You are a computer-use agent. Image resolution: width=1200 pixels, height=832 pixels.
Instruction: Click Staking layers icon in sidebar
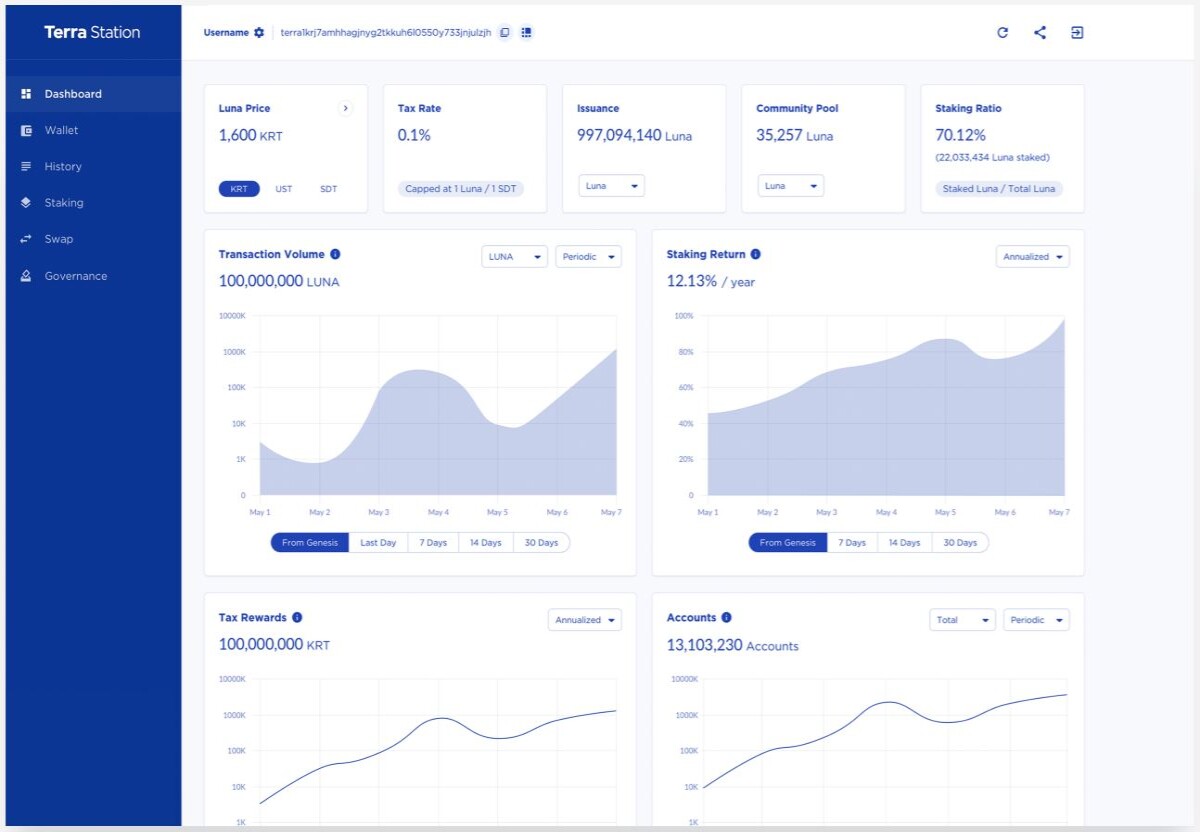pyautogui.click(x=27, y=203)
